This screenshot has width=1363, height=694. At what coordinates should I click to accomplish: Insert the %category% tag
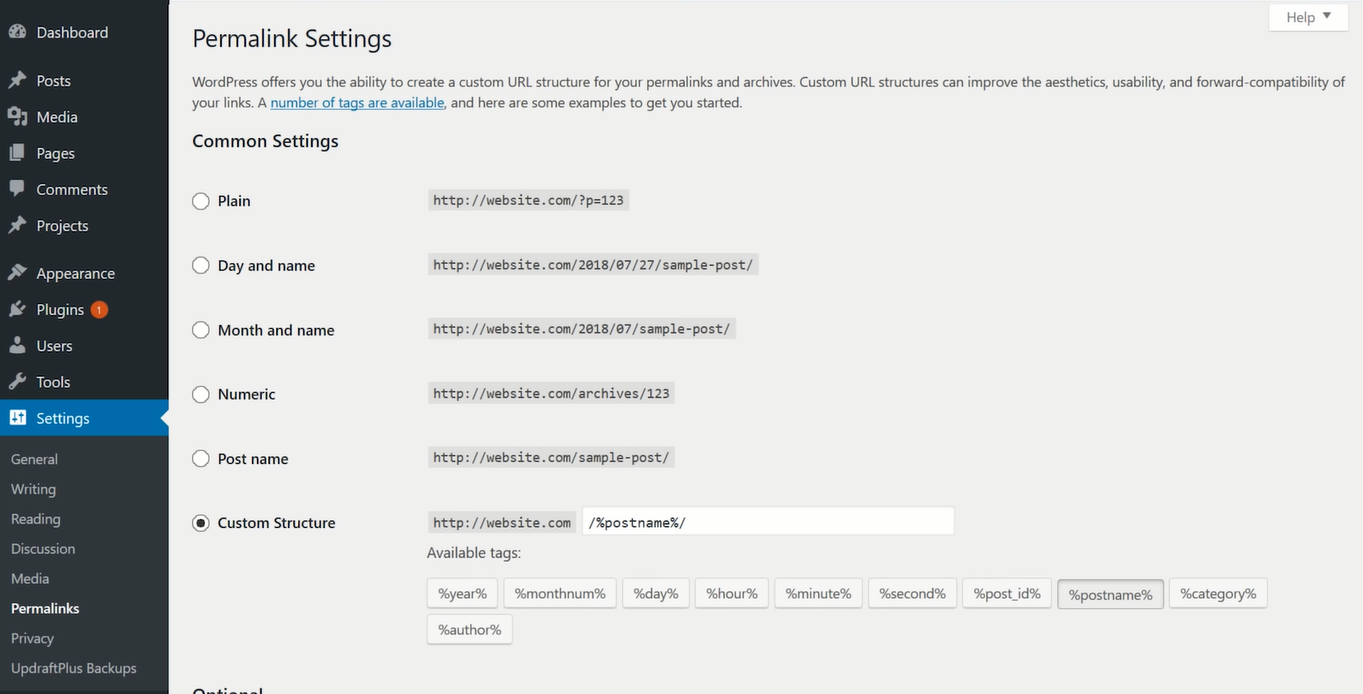click(x=1218, y=593)
